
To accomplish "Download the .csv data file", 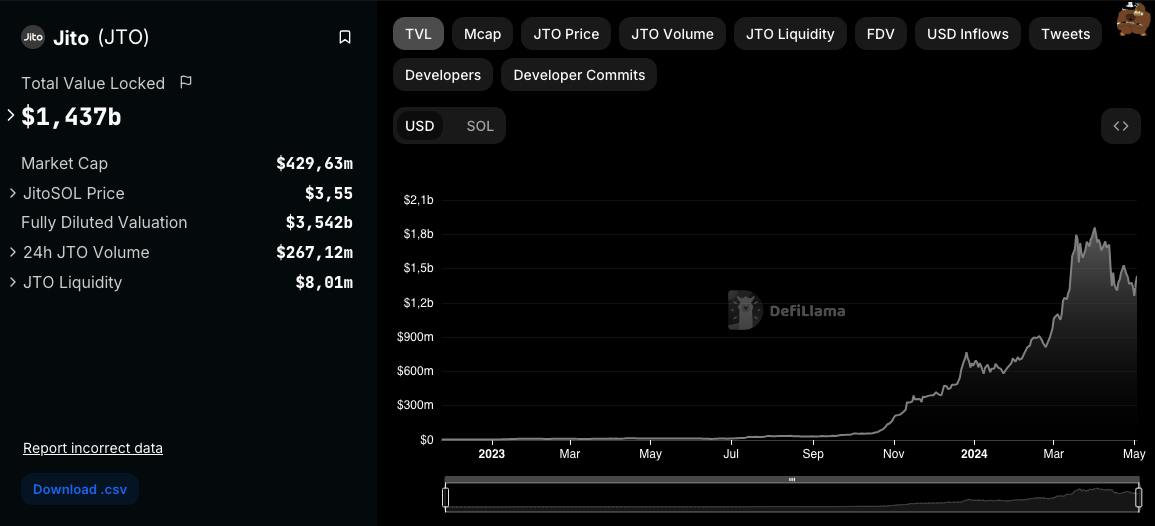I will point(80,489).
